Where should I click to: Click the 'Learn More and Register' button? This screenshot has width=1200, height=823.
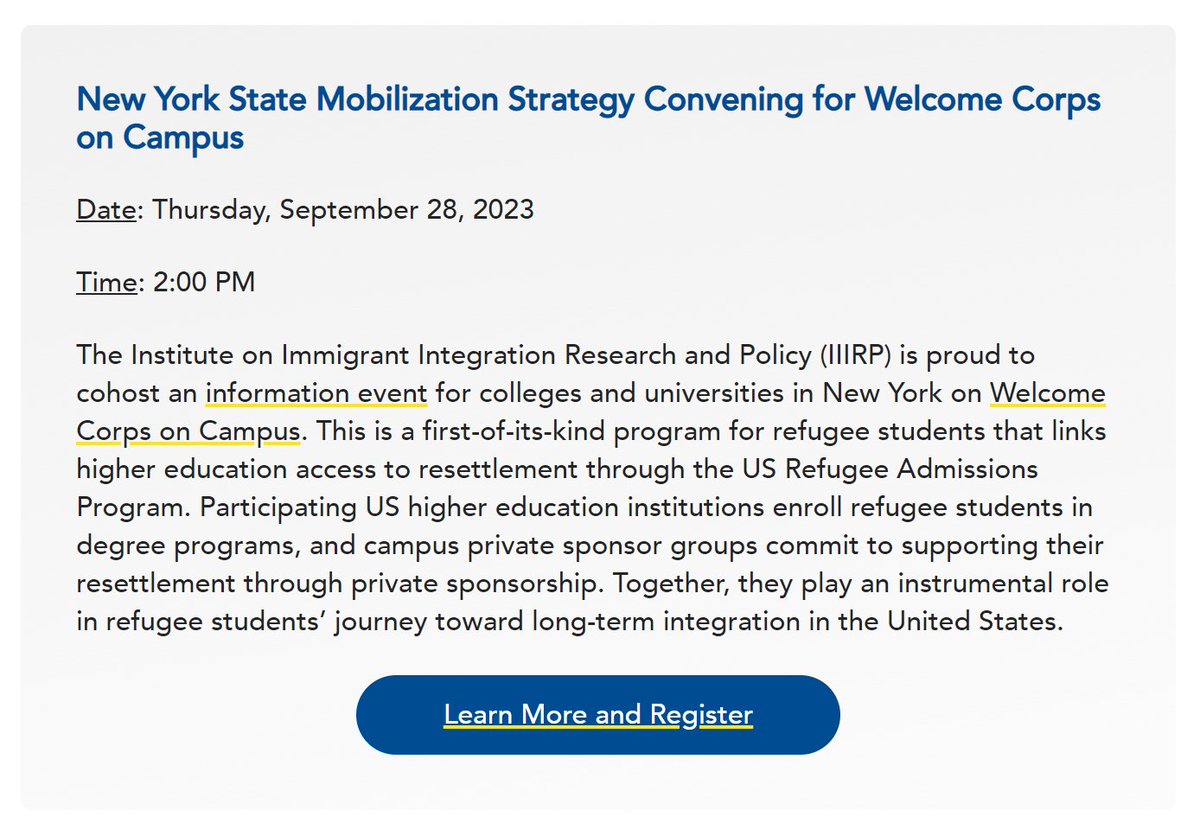(x=598, y=715)
